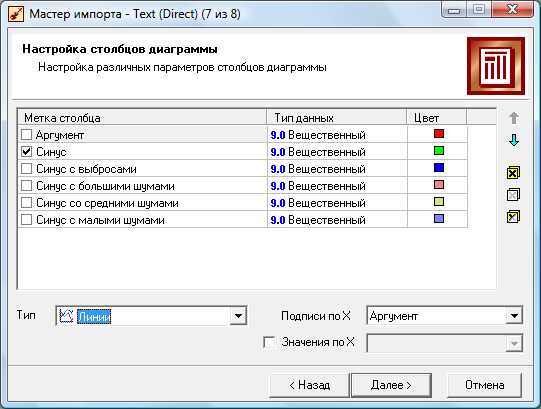Uncheck the Синус column checkbox
The height and width of the screenshot is (409, 541).
[27, 152]
